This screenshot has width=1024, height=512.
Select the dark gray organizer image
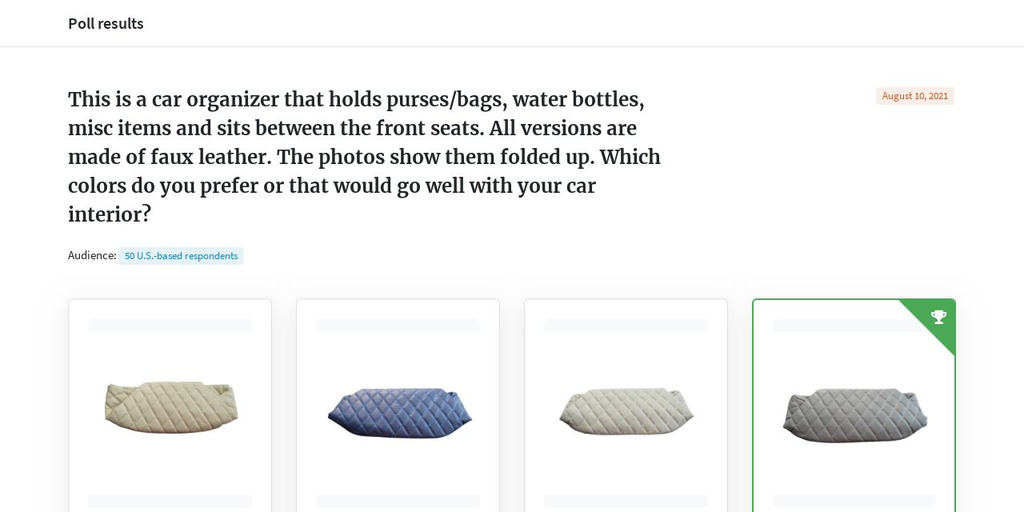coord(855,415)
